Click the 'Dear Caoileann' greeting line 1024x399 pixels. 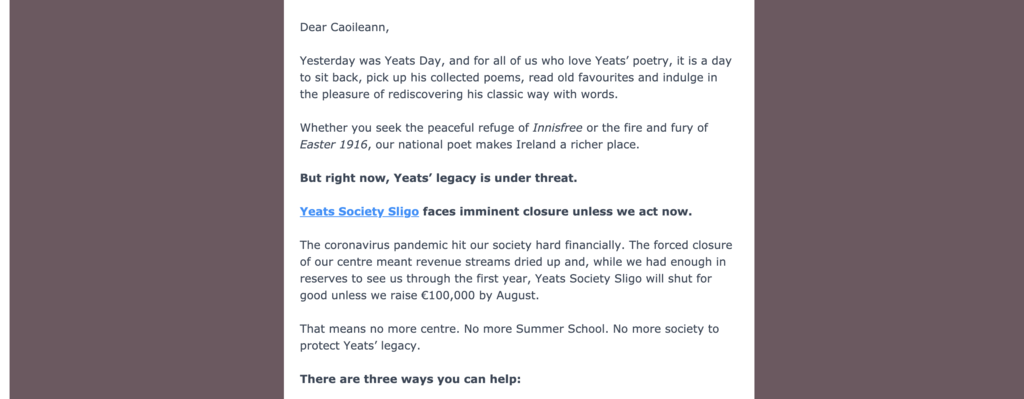pos(344,27)
